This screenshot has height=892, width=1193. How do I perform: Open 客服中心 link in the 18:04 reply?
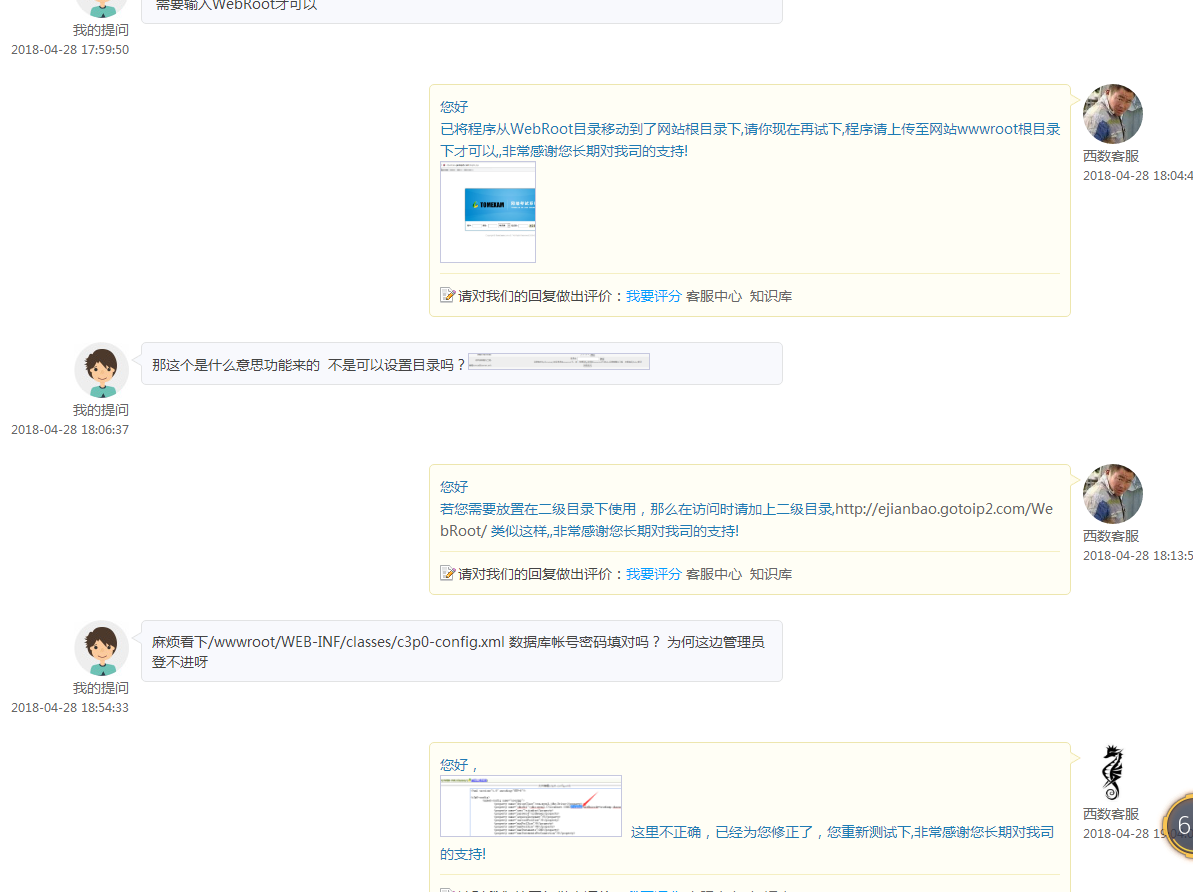coord(714,296)
